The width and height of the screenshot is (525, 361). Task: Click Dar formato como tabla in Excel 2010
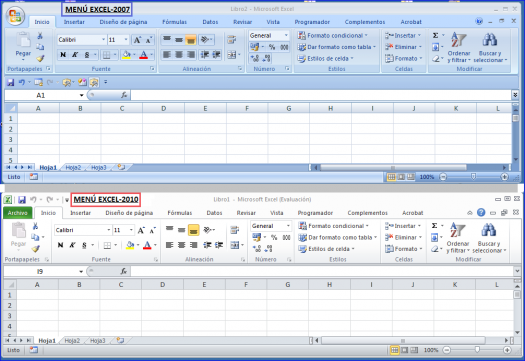pyautogui.click(x=338, y=237)
